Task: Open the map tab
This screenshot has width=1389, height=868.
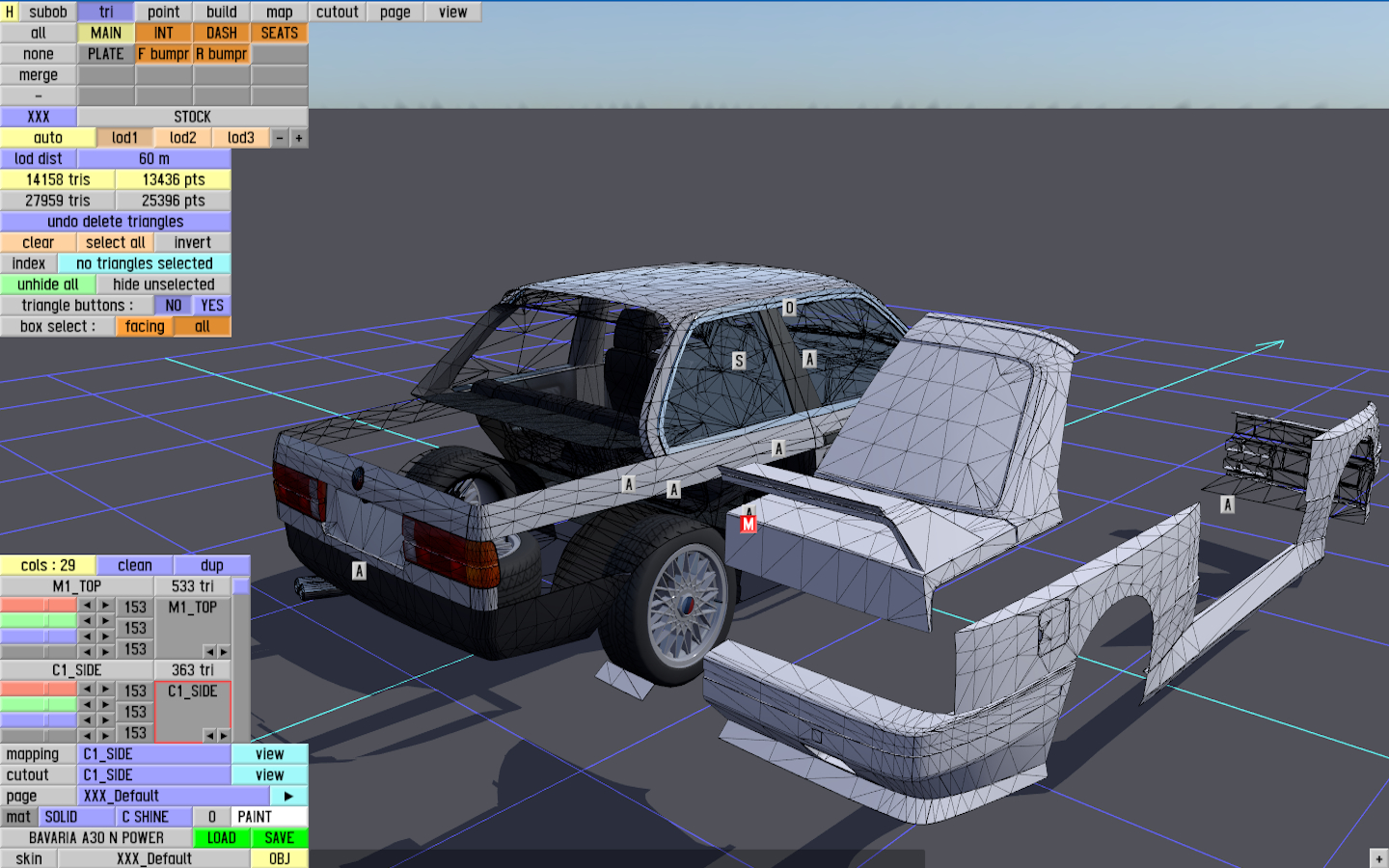Action: (x=280, y=12)
